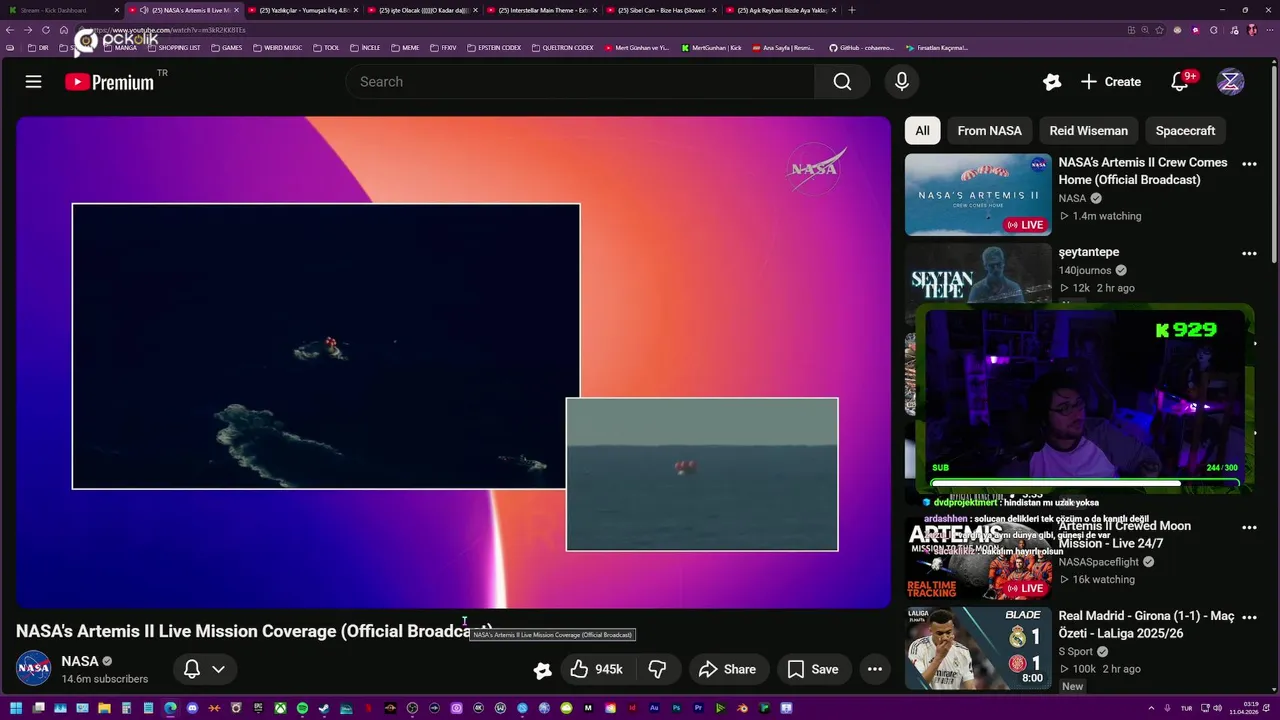Click into the YouTube search field
This screenshot has height=720, width=1280.
(x=580, y=82)
